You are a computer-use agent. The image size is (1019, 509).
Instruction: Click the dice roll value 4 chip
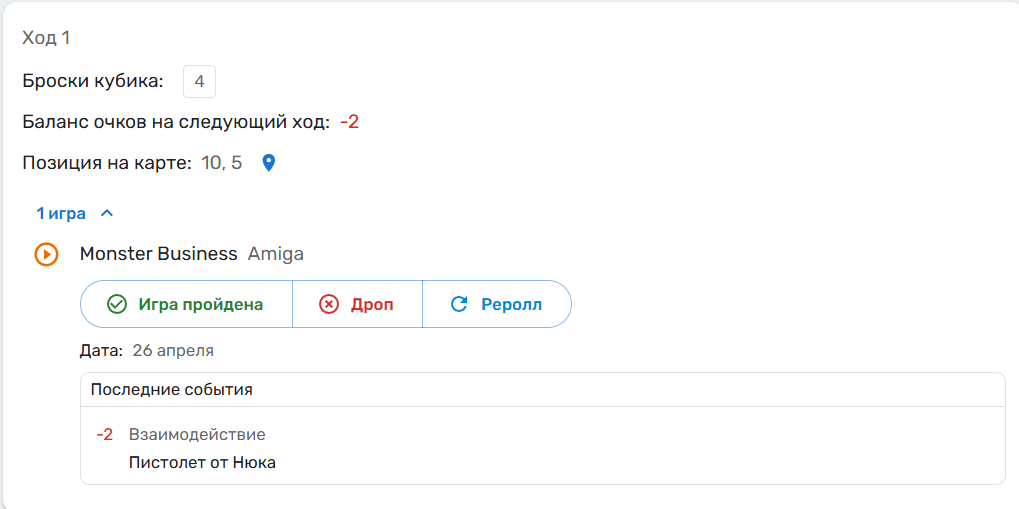pyautogui.click(x=199, y=82)
